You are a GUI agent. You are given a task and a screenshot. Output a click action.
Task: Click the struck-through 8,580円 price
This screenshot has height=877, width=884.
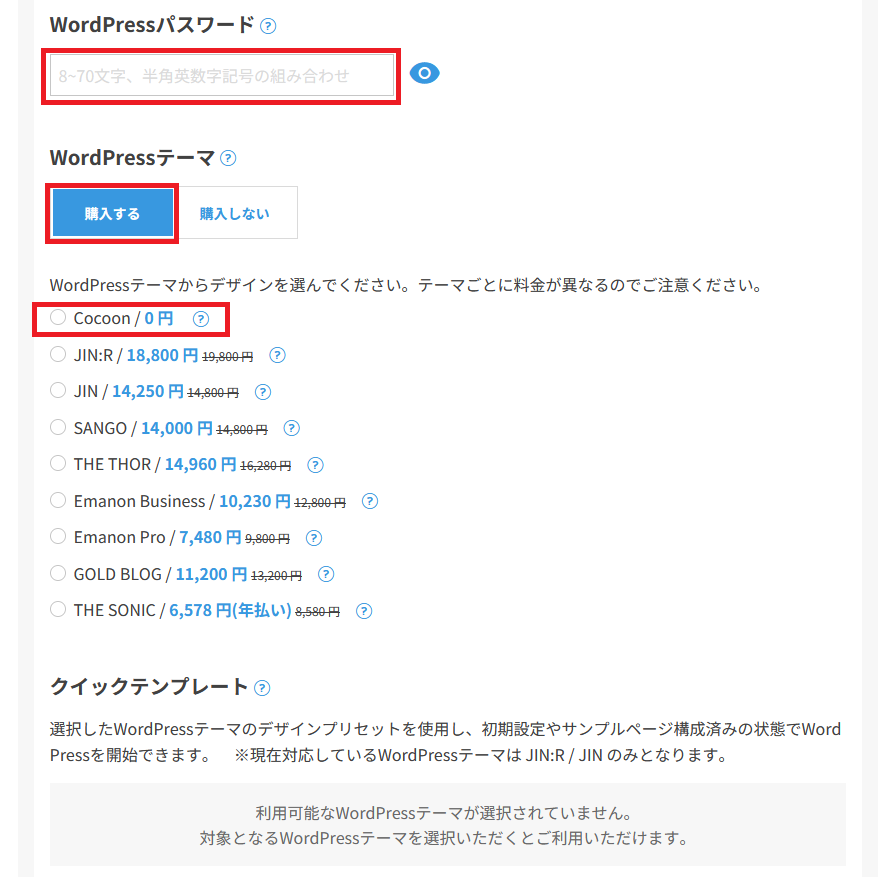(317, 613)
